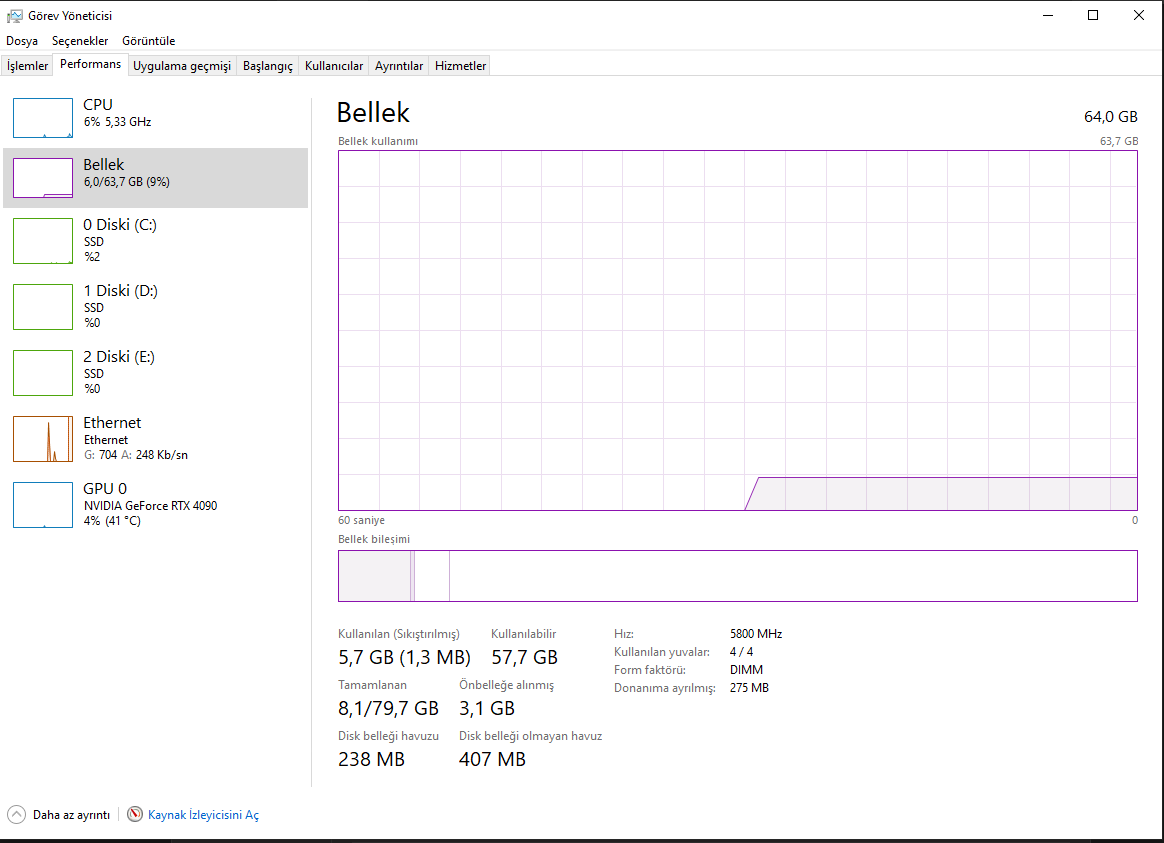Open the Seçenekler menu
This screenshot has width=1164, height=843.
pyautogui.click(x=79, y=41)
